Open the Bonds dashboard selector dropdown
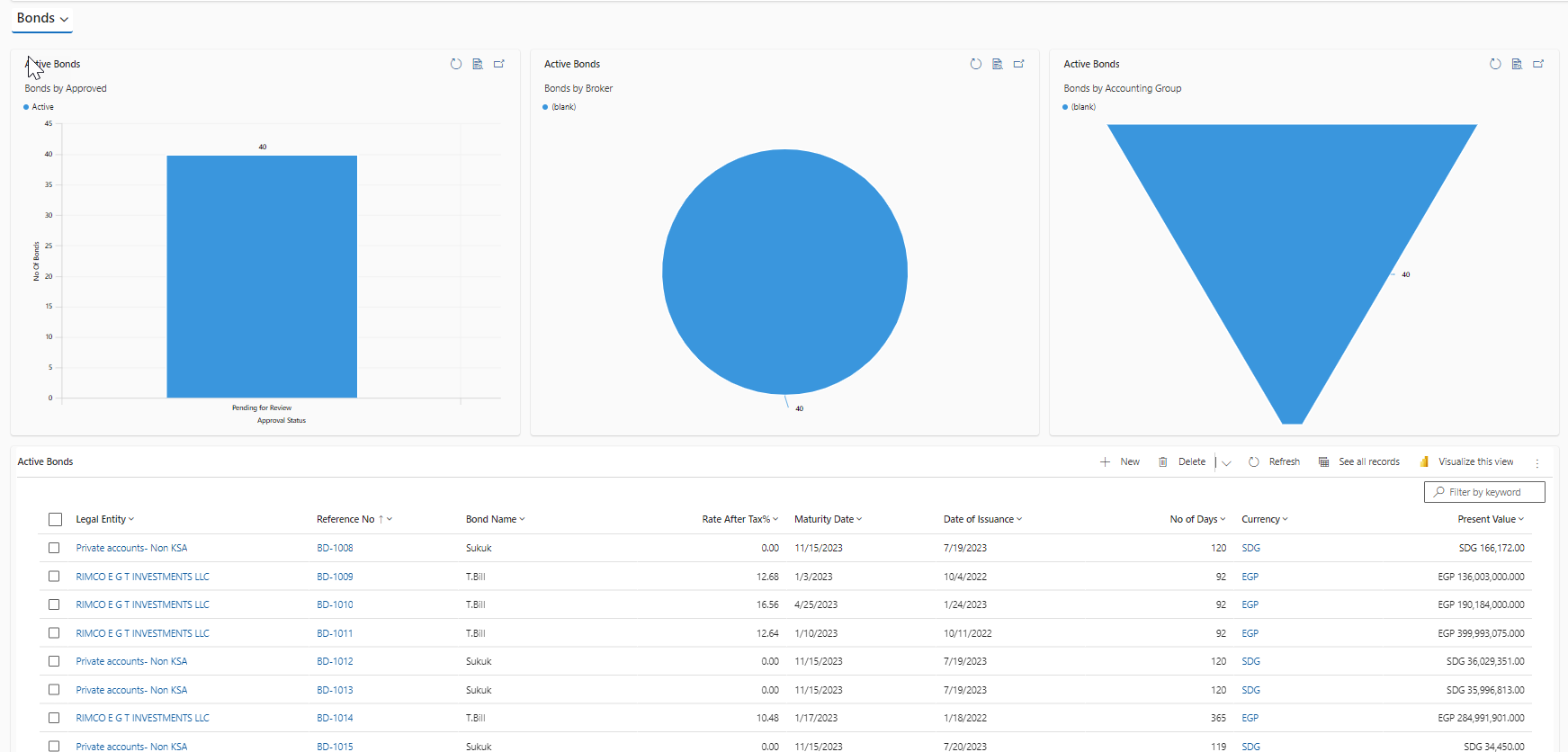The width and height of the screenshot is (1568, 752). [42, 19]
